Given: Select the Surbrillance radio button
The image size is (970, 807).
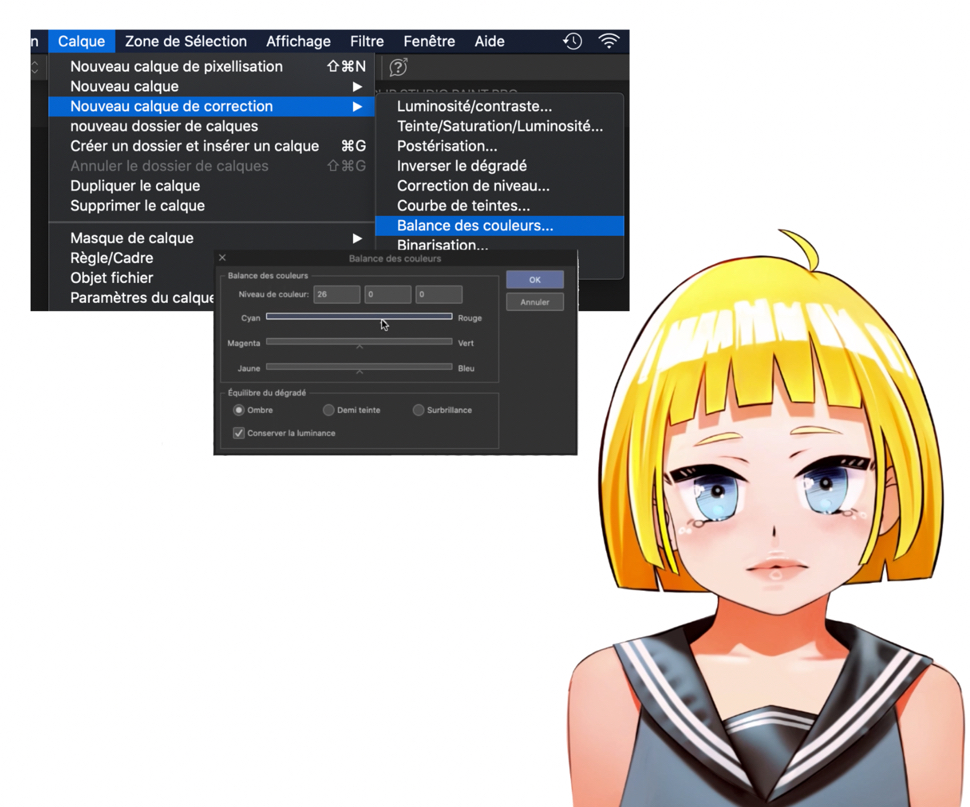Looking at the screenshot, I should [418, 410].
